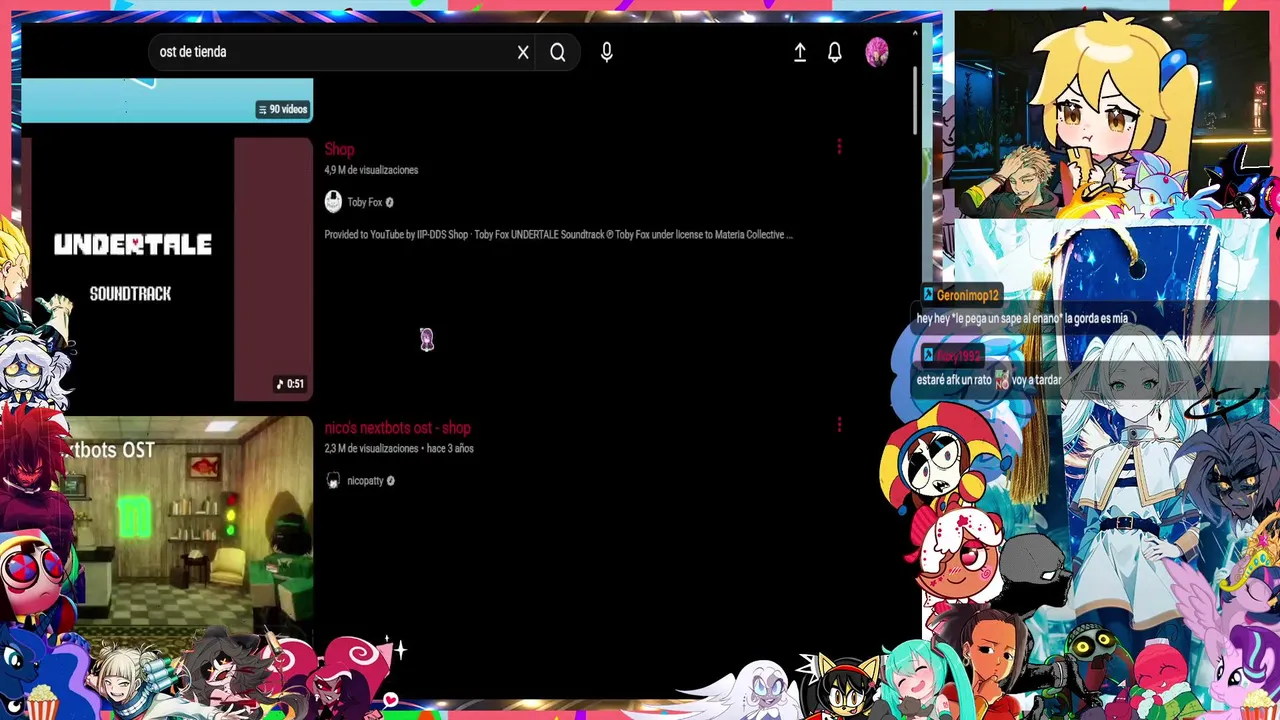
Task: Start voice search with the microphone icon
Action: (x=606, y=52)
